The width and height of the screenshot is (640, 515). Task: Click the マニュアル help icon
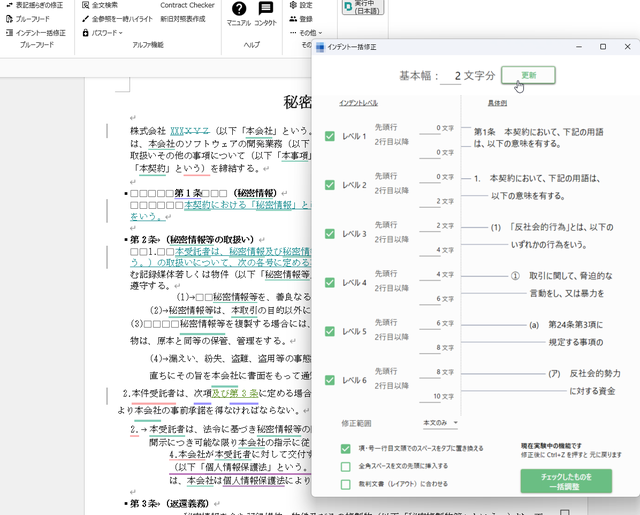tap(238, 10)
